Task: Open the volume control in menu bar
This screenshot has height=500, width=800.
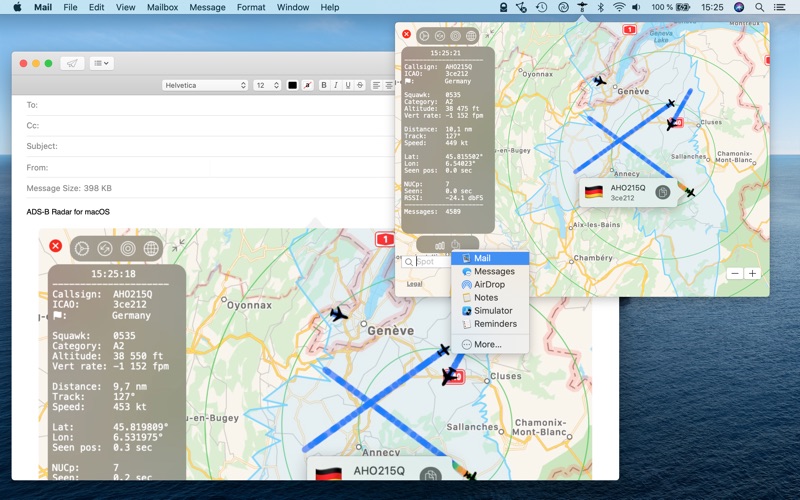Action: pos(636,7)
